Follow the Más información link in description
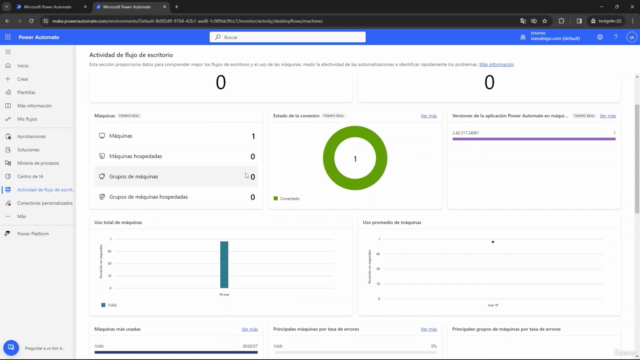The image size is (640, 360). click(496, 64)
